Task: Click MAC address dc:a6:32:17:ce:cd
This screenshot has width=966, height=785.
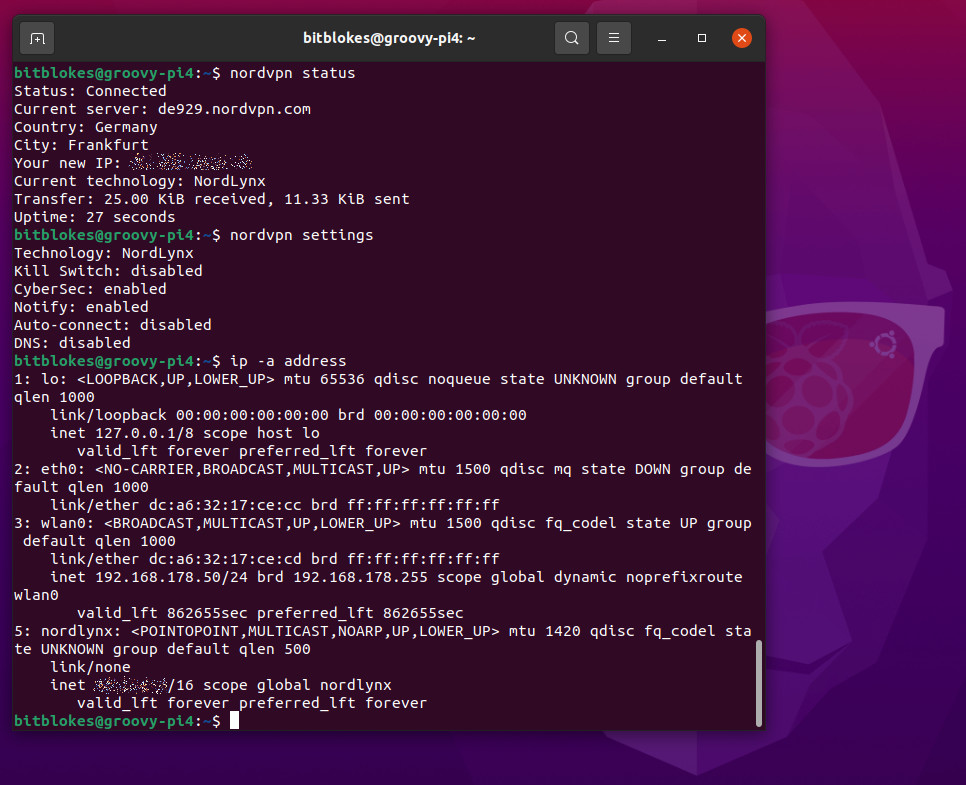Action: [x=225, y=559]
